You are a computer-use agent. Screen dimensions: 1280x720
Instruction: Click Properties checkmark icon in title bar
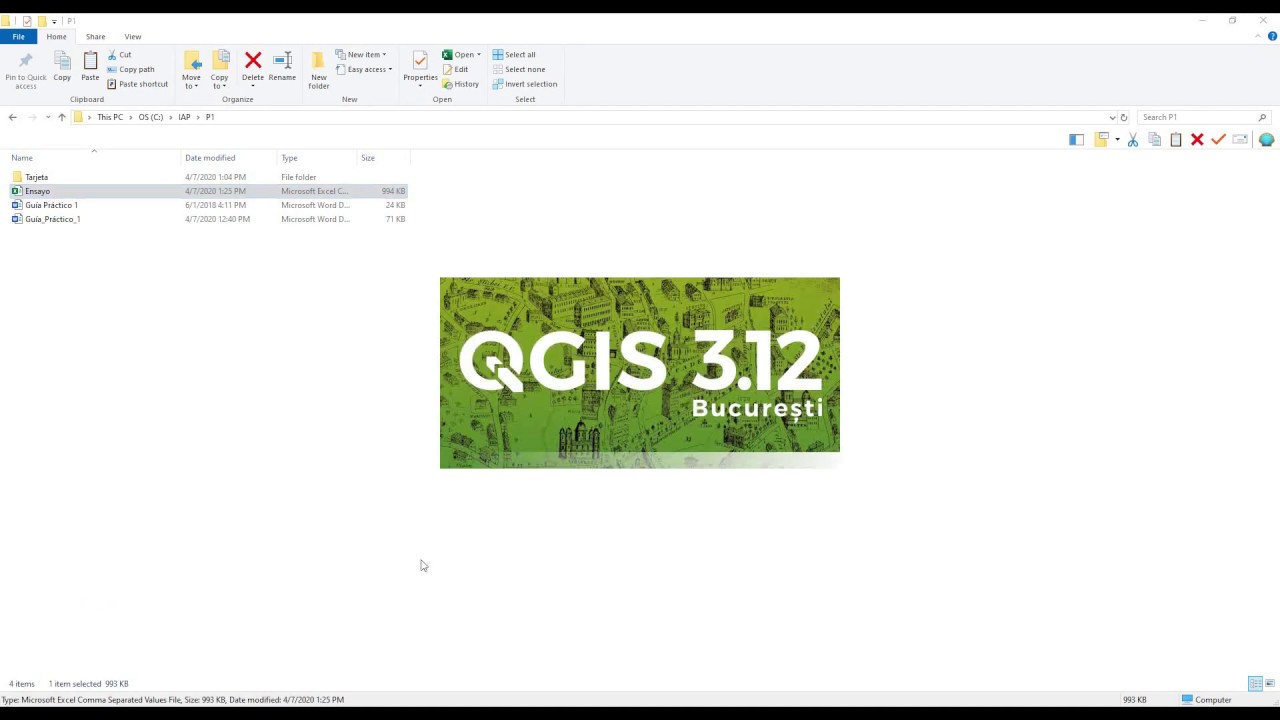[x=27, y=21]
